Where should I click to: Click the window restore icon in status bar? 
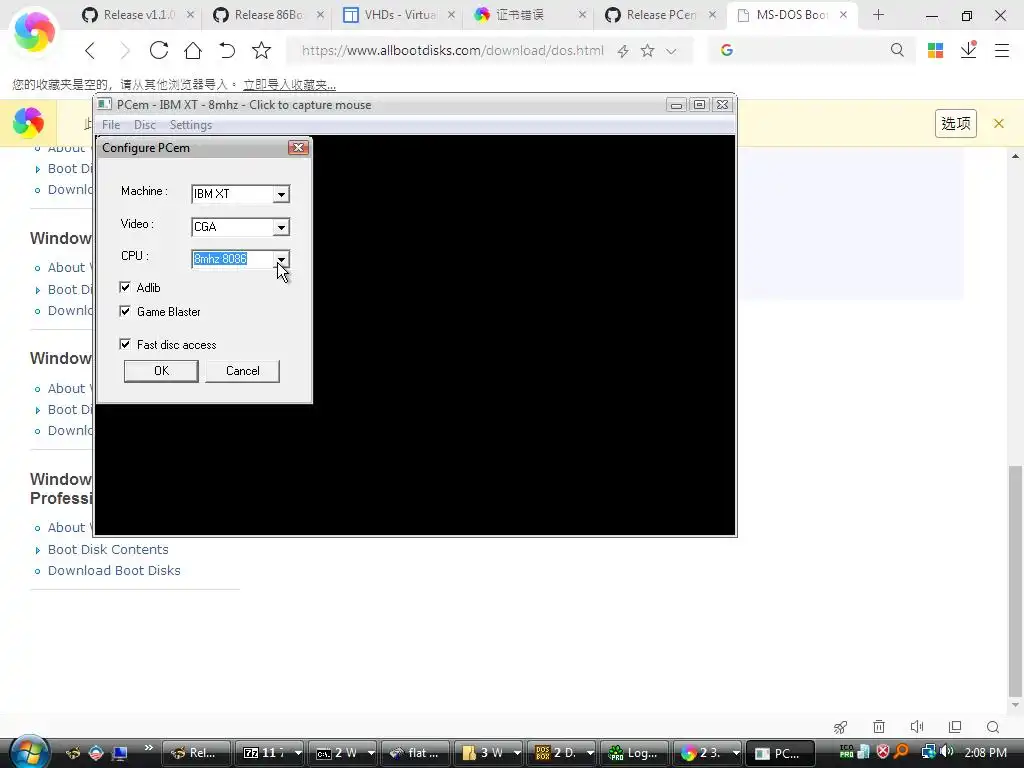(955, 727)
